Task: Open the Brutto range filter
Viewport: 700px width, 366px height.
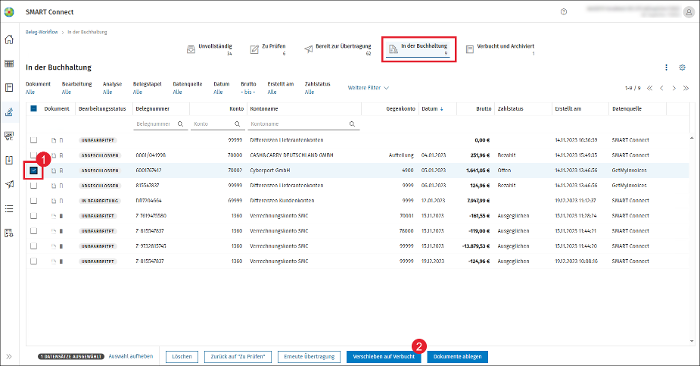Action: tap(248, 88)
